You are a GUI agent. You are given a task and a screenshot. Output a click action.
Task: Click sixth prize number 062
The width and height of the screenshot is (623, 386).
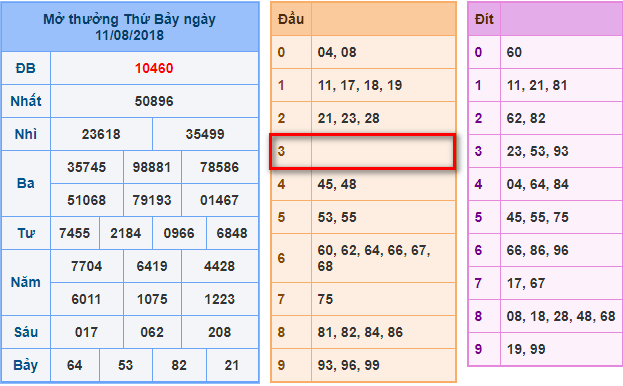(x=152, y=332)
